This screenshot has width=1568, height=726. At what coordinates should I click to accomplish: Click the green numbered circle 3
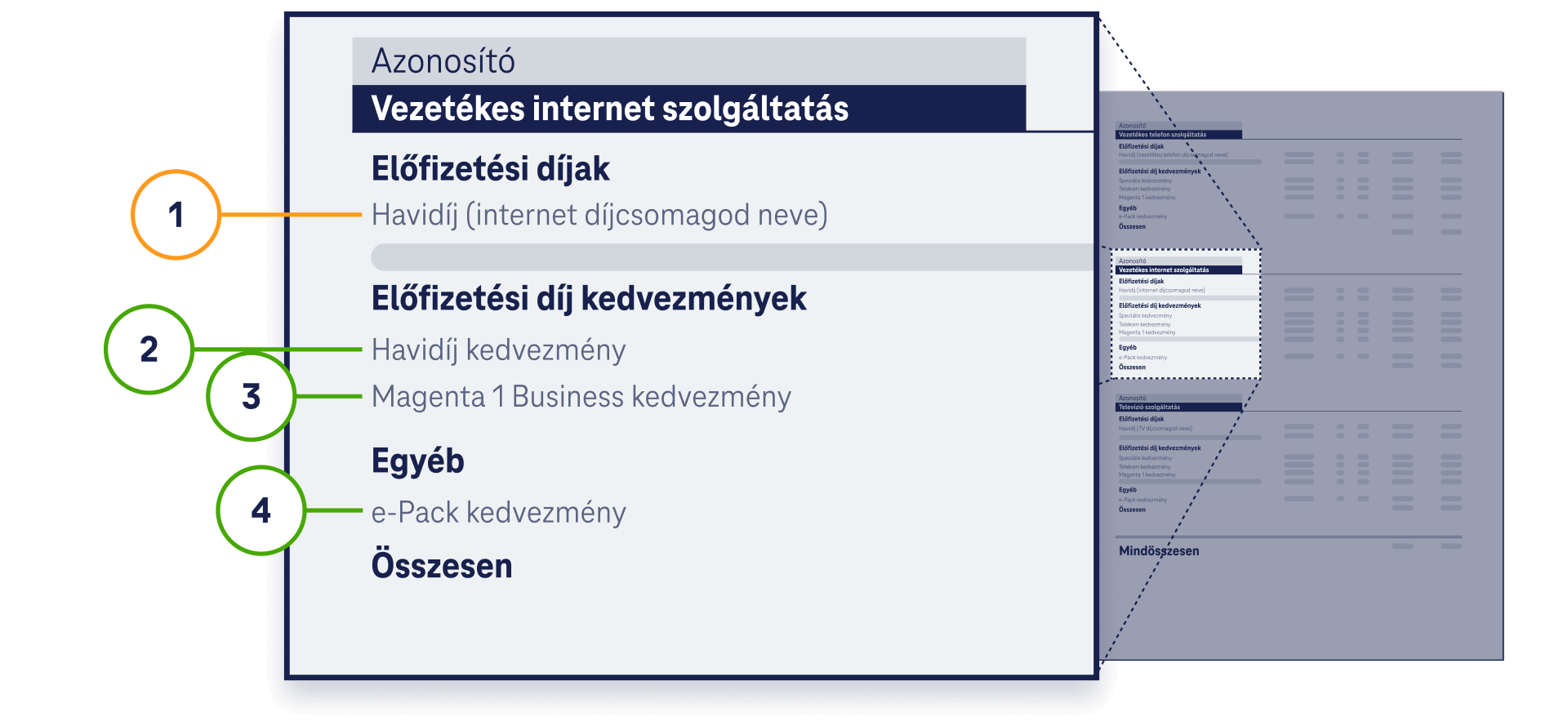tap(252, 396)
